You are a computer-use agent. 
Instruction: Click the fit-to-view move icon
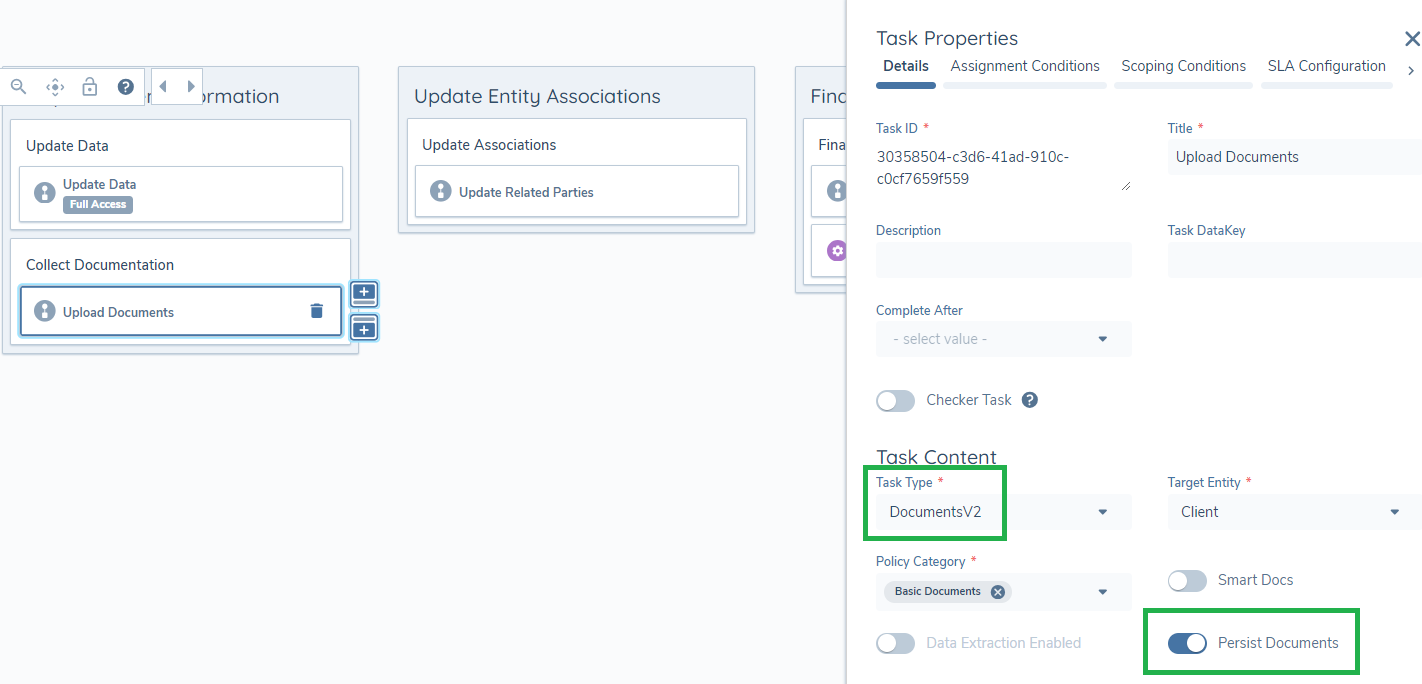pyautogui.click(x=55, y=87)
